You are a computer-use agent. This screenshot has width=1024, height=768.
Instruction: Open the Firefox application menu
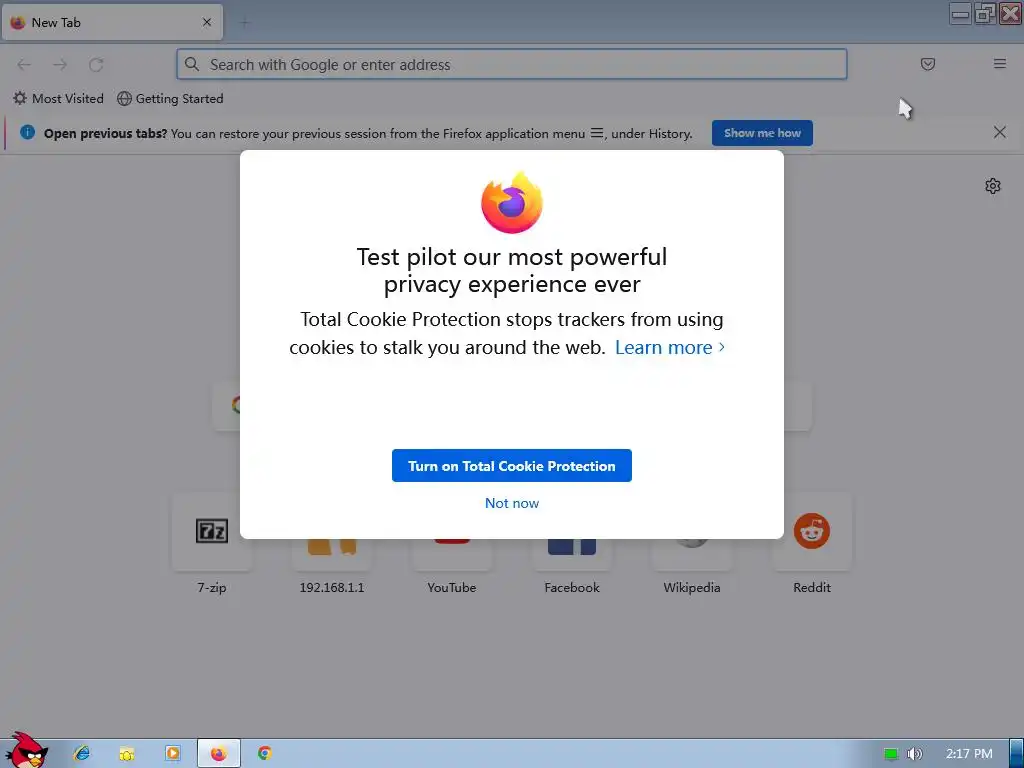pos(999,64)
